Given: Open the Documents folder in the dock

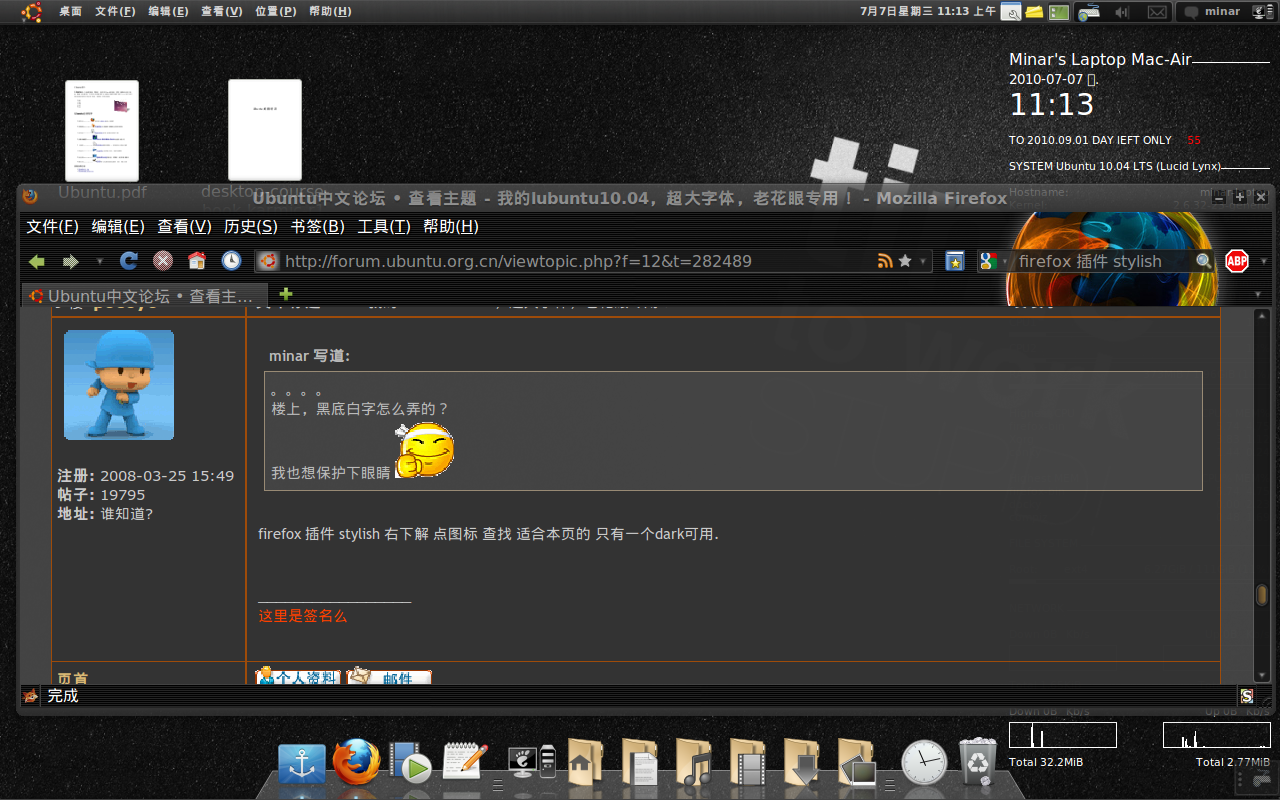Looking at the screenshot, I should click(639, 762).
